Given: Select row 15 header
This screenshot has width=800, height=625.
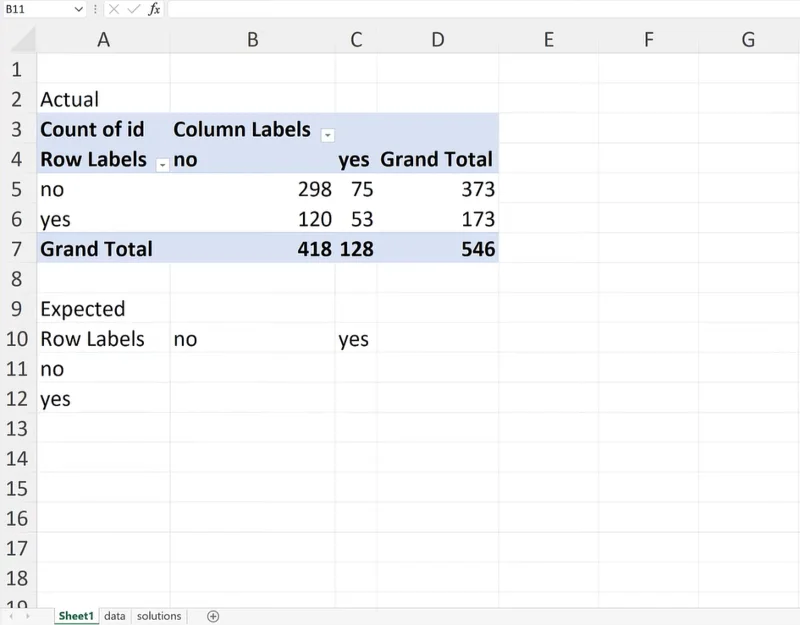Looking at the screenshot, I should tap(17, 489).
